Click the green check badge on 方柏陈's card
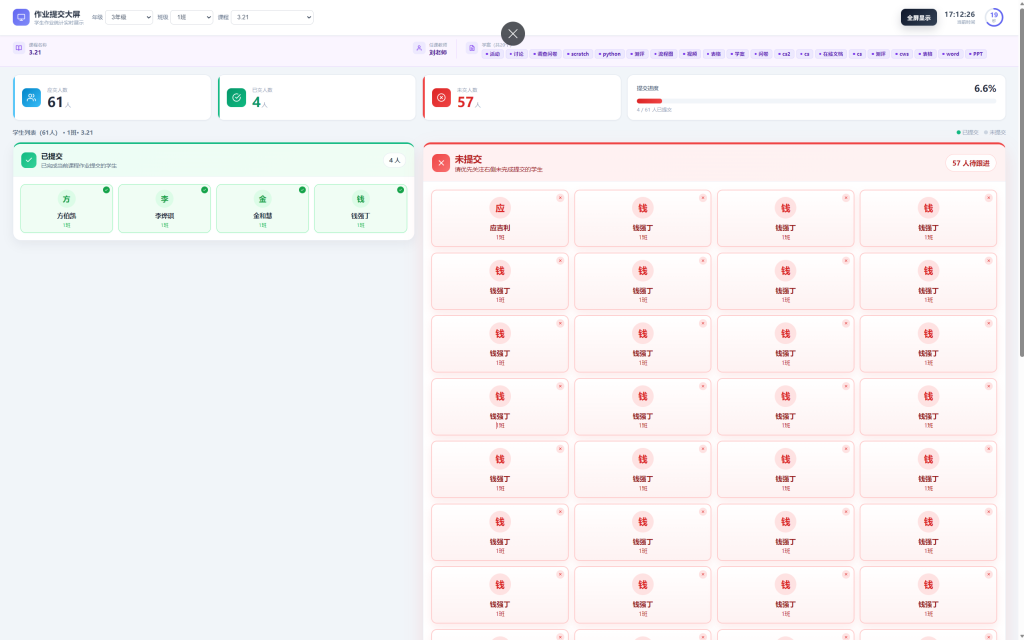Image resolution: width=1024 pixels, height=640 pixels. coord(106,190)
